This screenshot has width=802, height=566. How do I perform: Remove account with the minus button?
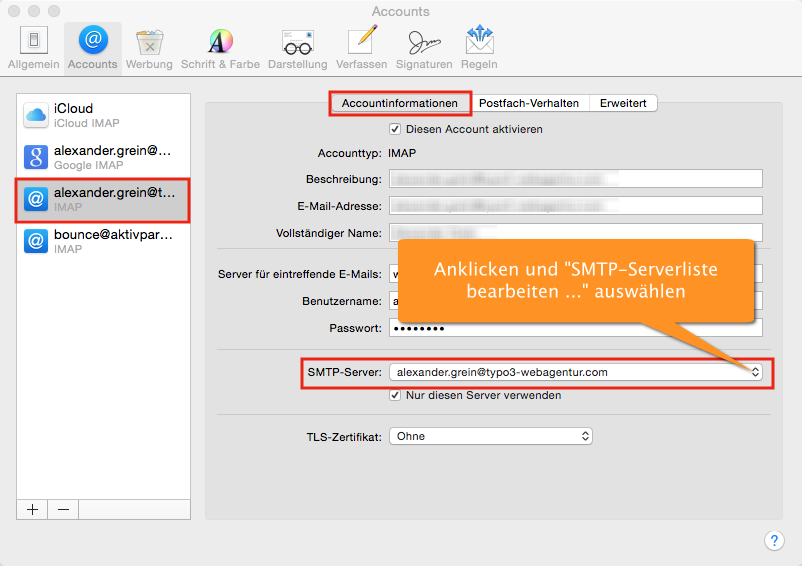63,510
